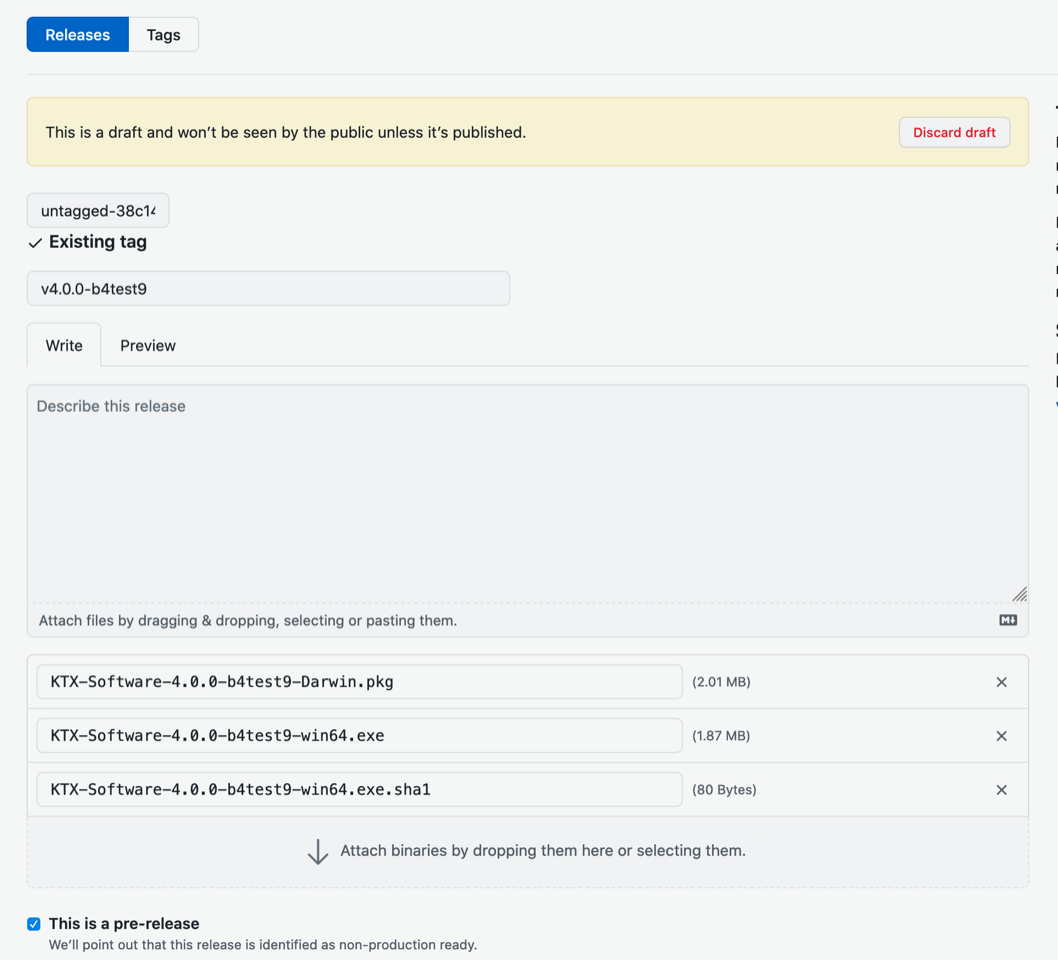
Task: Switch to the Preview tab
Action: pos(147,345)
